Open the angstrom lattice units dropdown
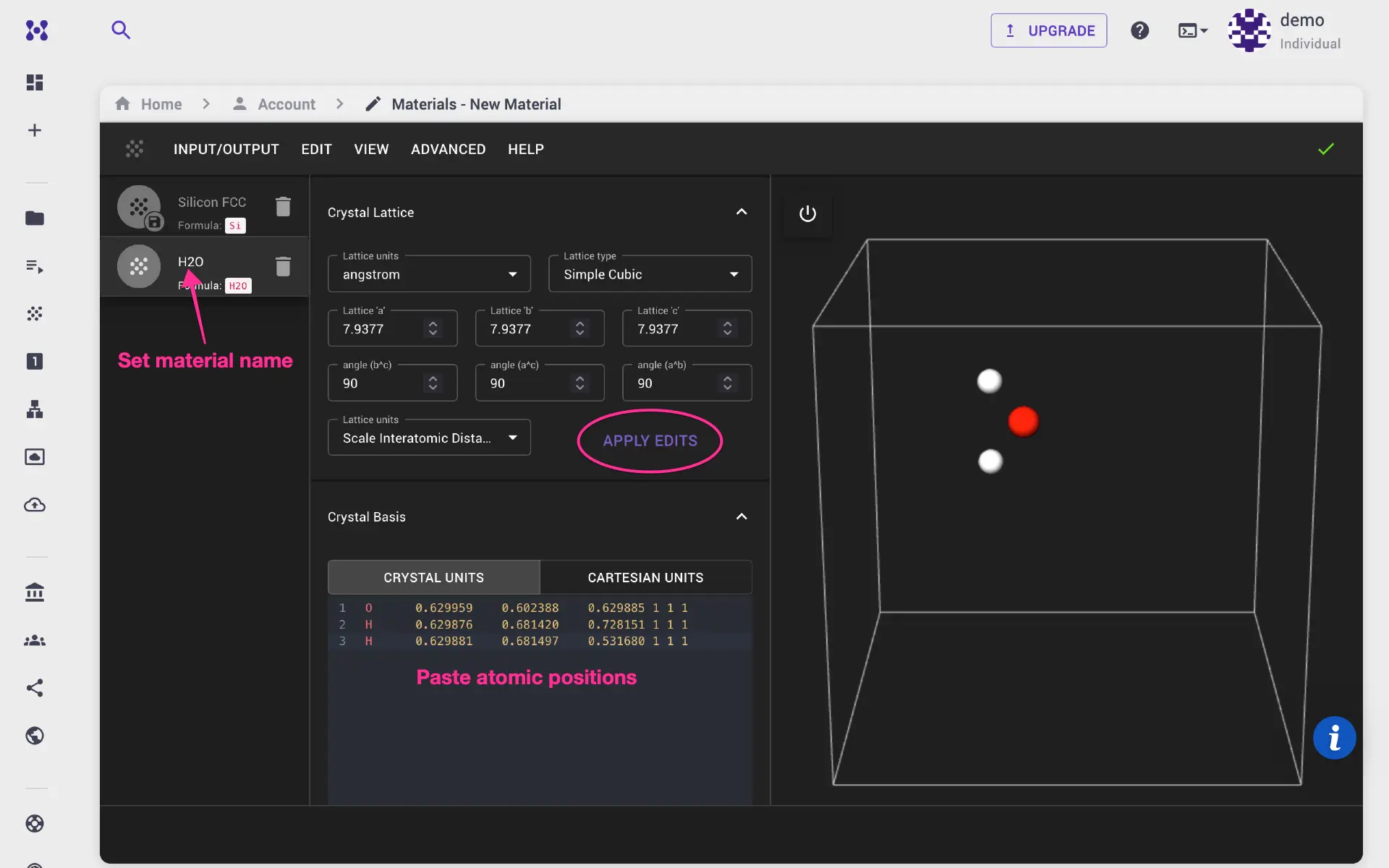This screenshot has height=868, width=1389. coord(429,274)
